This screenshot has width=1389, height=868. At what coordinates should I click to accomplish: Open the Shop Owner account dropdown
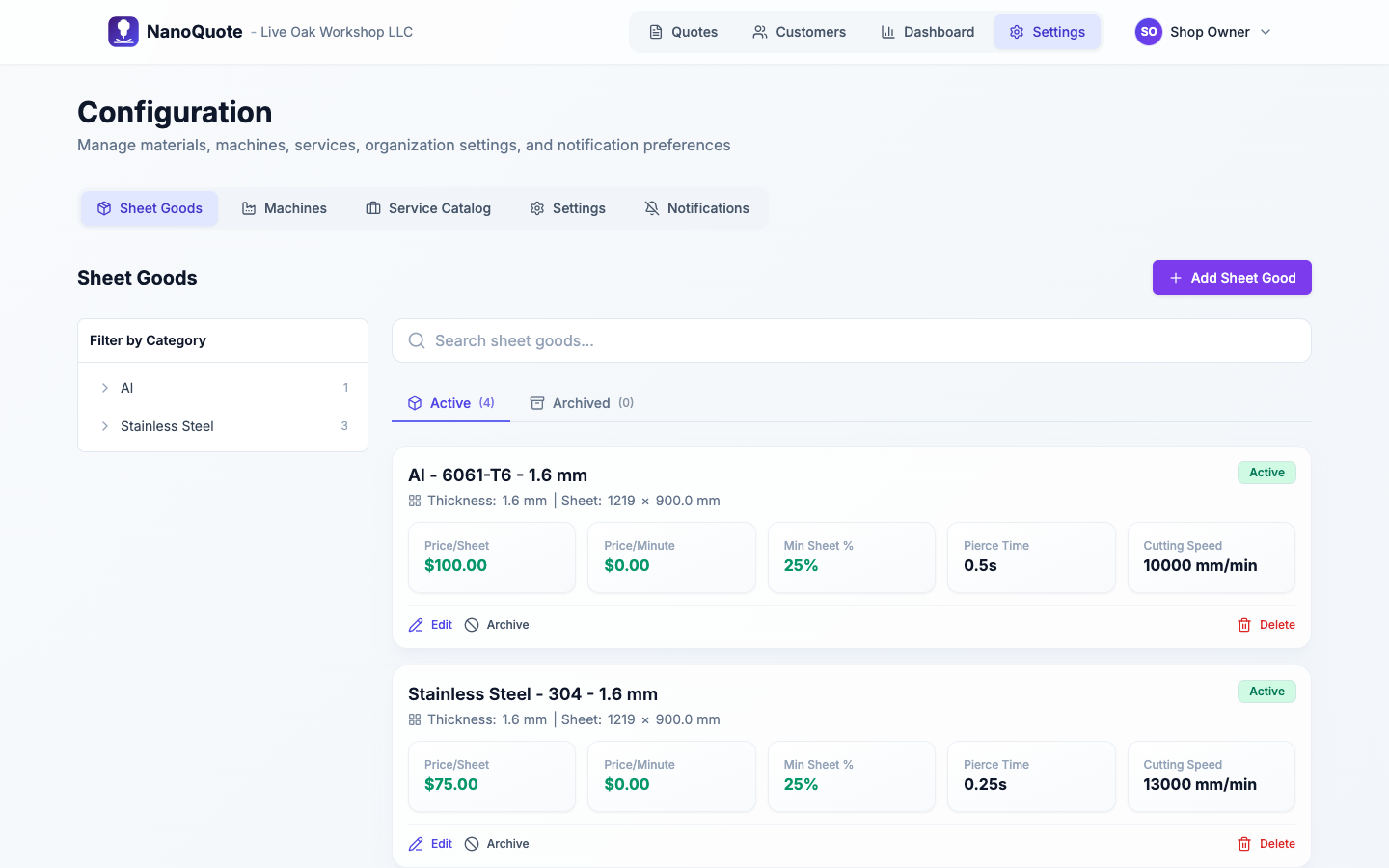click(1265, 32)
